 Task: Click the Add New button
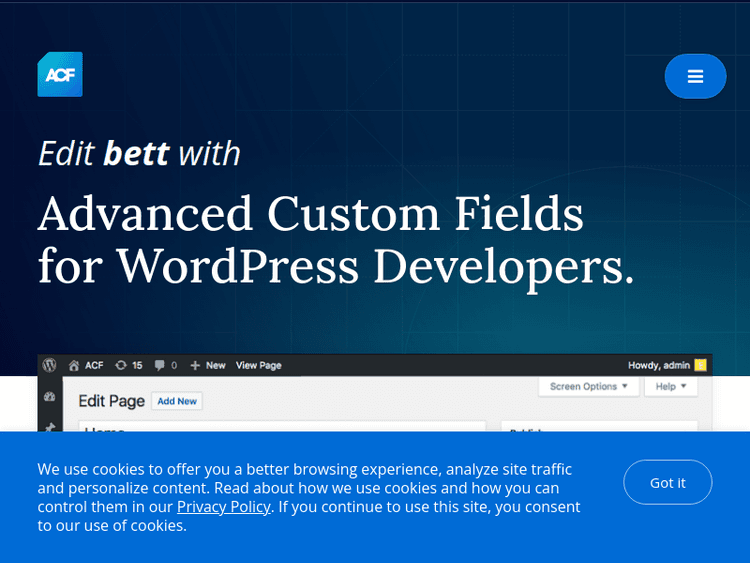[177, 401]
